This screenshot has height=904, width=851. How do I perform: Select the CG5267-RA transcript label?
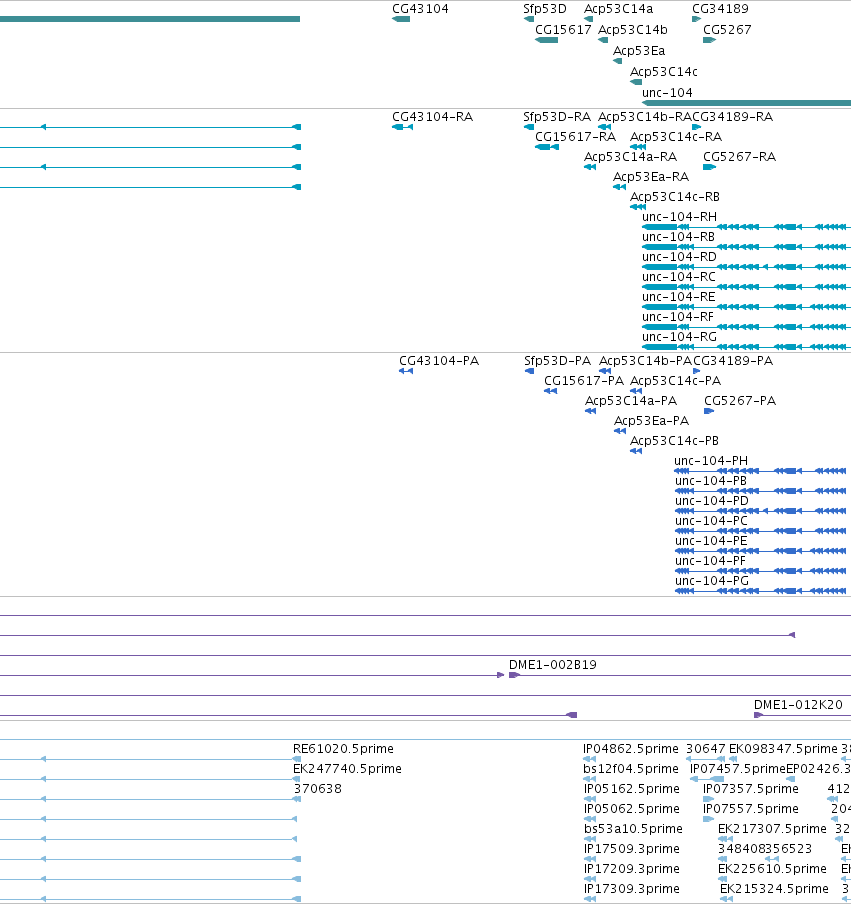(x=739, y=157)
